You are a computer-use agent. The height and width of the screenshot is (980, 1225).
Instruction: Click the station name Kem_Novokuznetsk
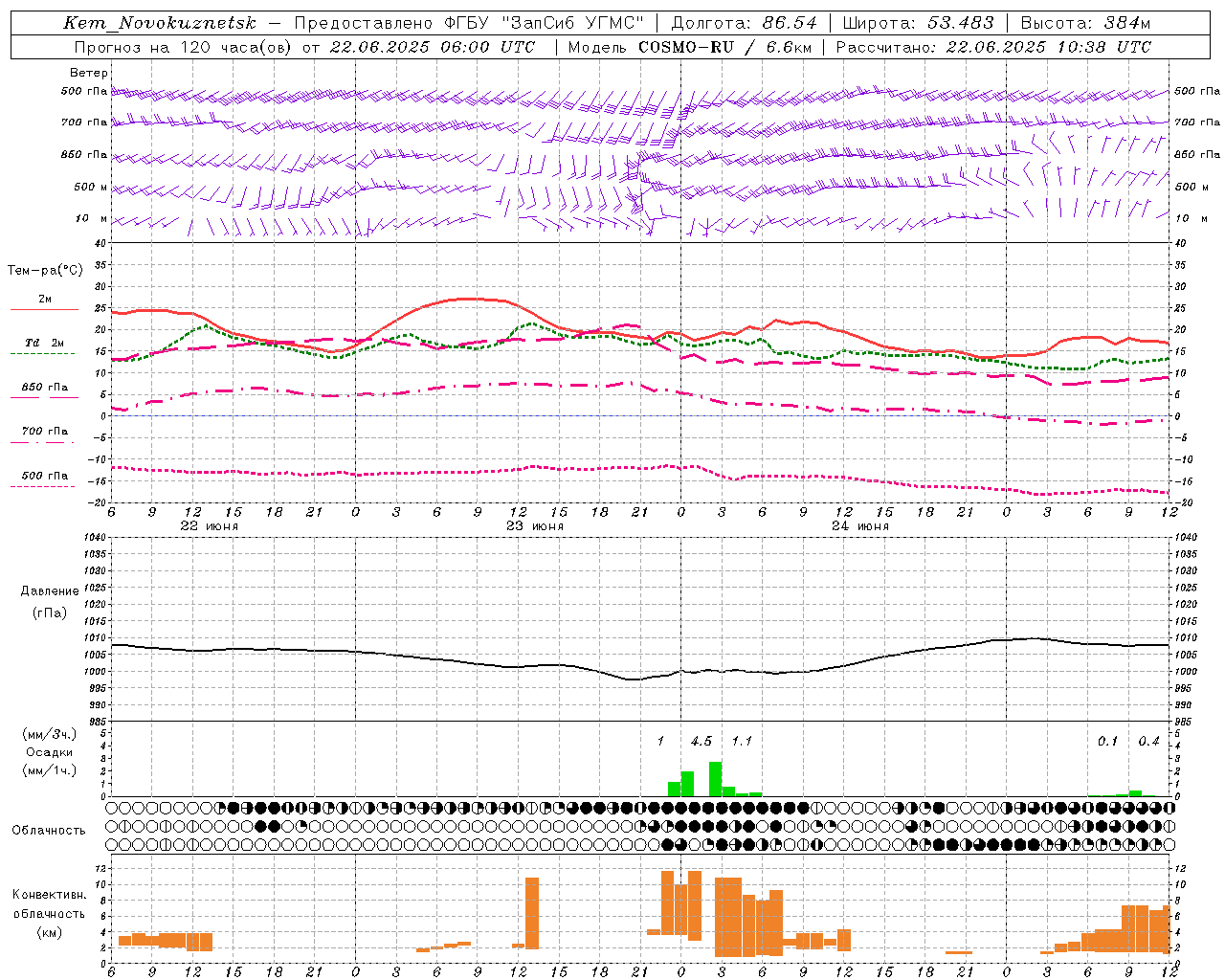(160, 23)
